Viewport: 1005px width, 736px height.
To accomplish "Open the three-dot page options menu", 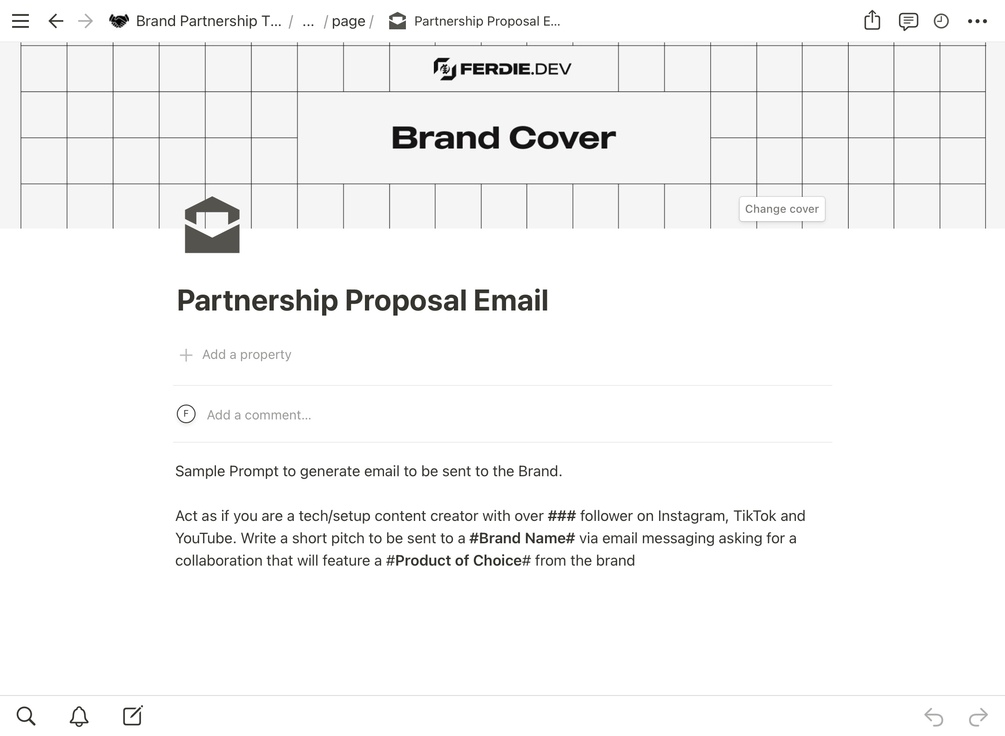I will point(977,21).
